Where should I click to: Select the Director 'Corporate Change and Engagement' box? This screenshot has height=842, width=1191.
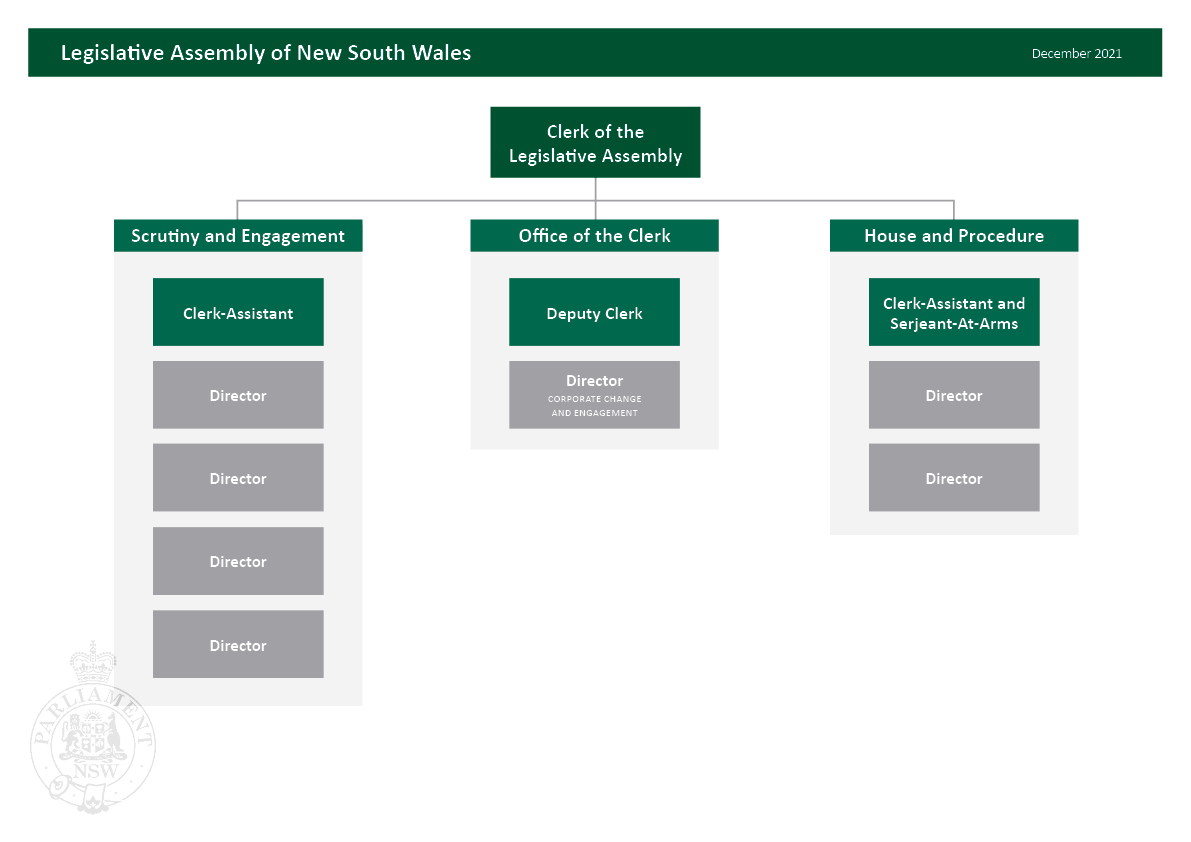click(x=594, y=395)
